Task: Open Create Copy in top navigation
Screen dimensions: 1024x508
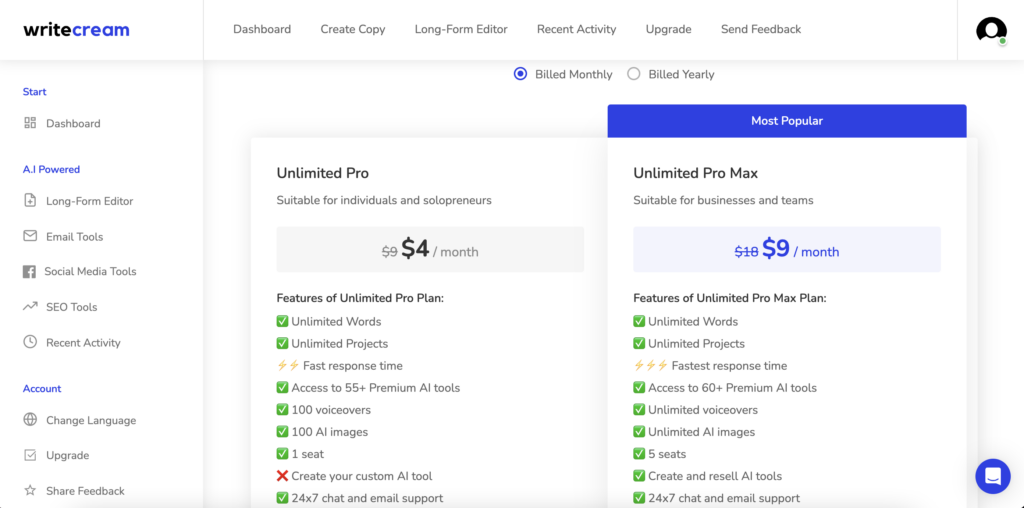Action: [x=353, y=30]
